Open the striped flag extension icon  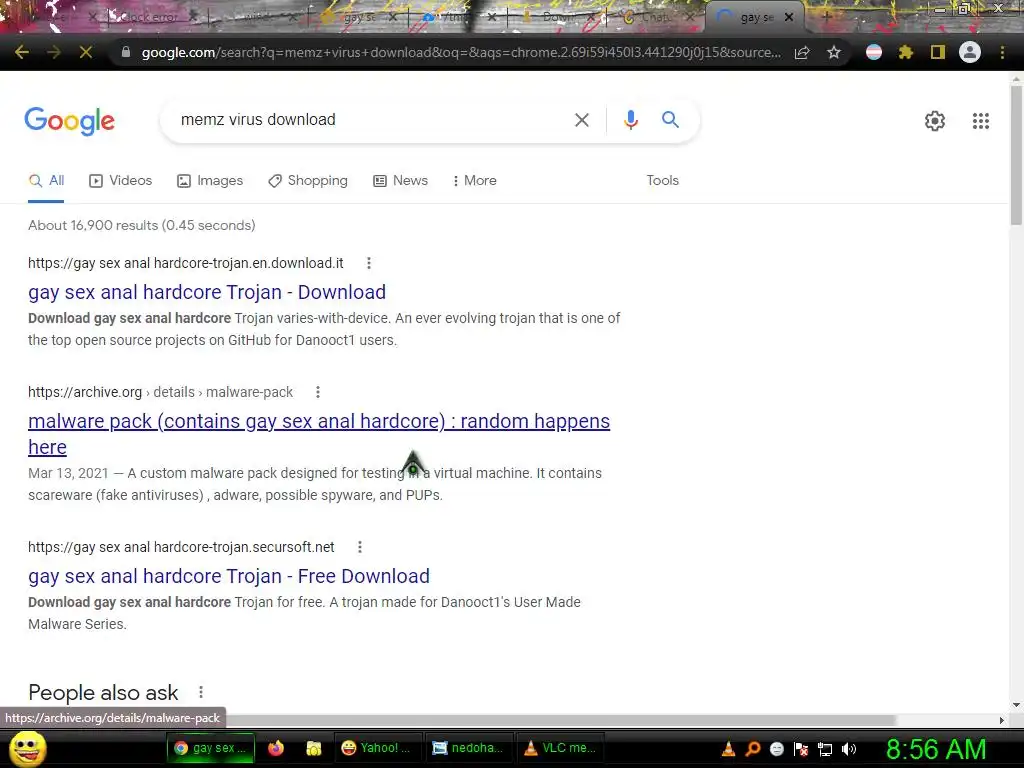point(874,52)
